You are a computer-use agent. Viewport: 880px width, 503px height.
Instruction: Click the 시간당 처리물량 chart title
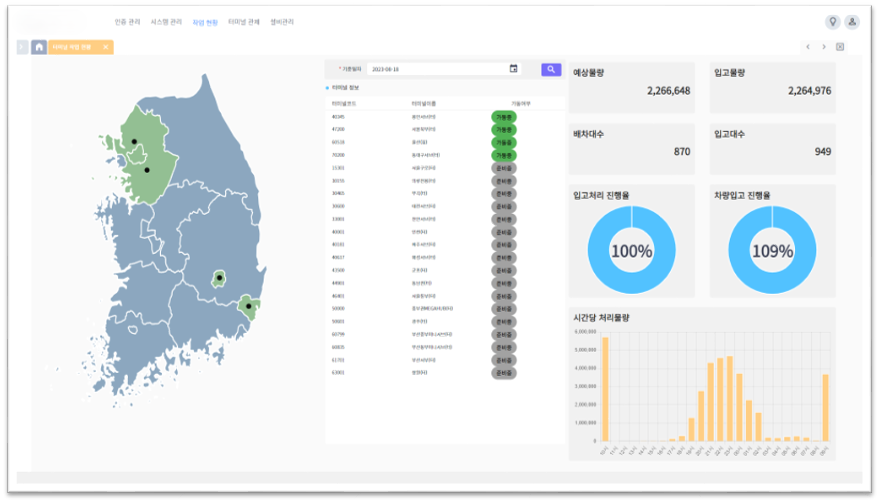point(601,318)
